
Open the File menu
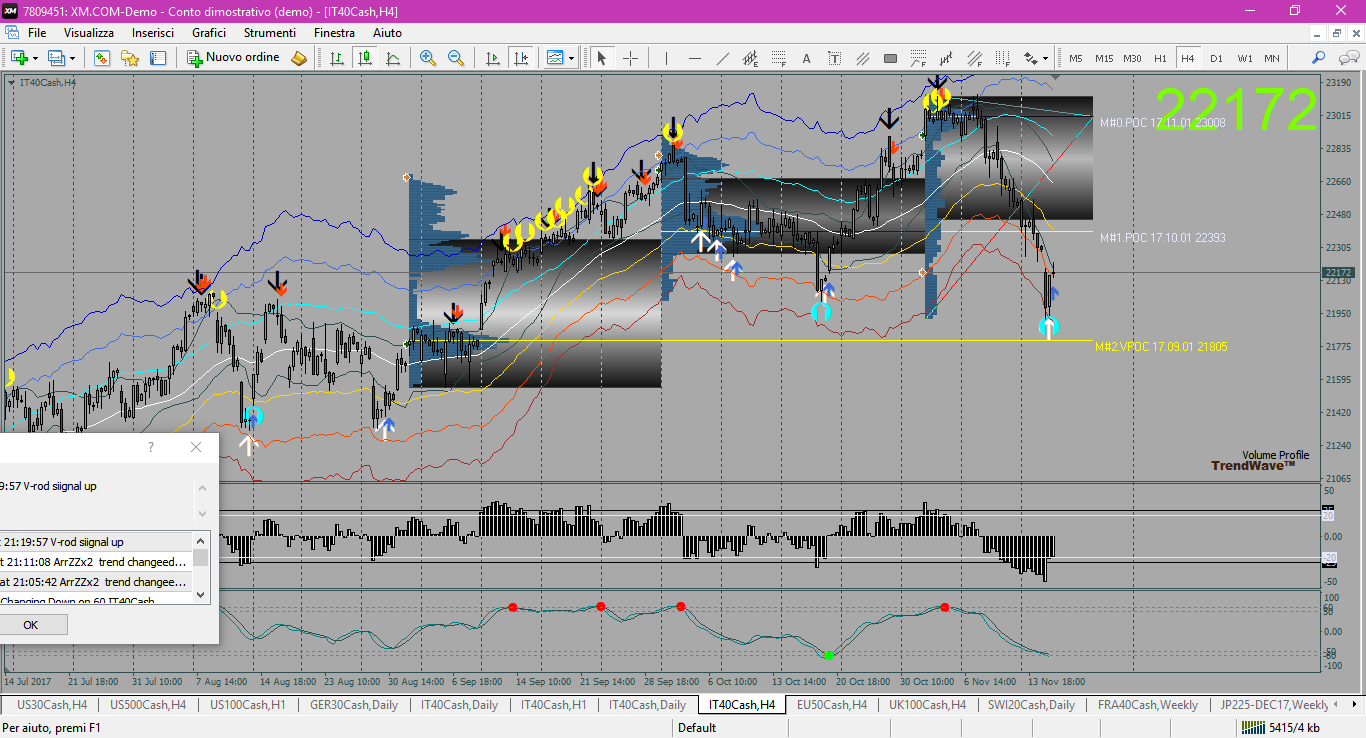[x=37, y=33]
